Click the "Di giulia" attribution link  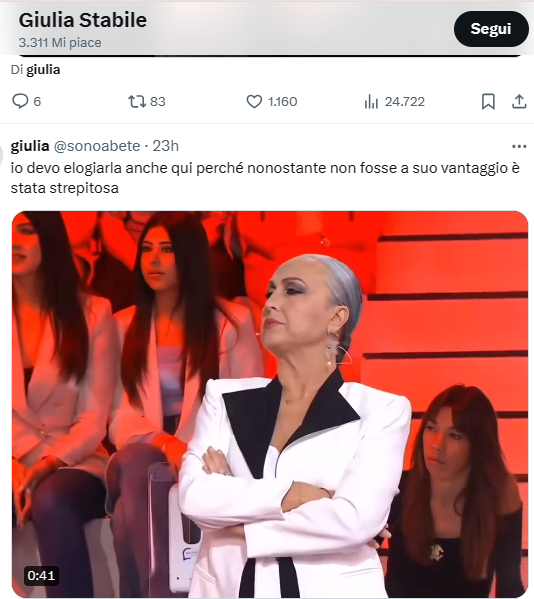[36, 70]
